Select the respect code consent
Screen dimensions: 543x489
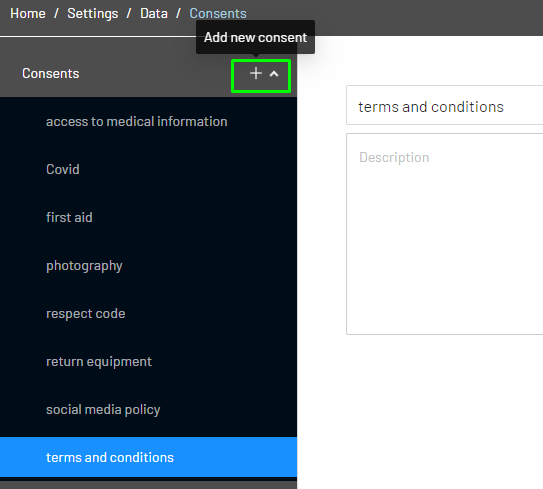coord(148,313)
